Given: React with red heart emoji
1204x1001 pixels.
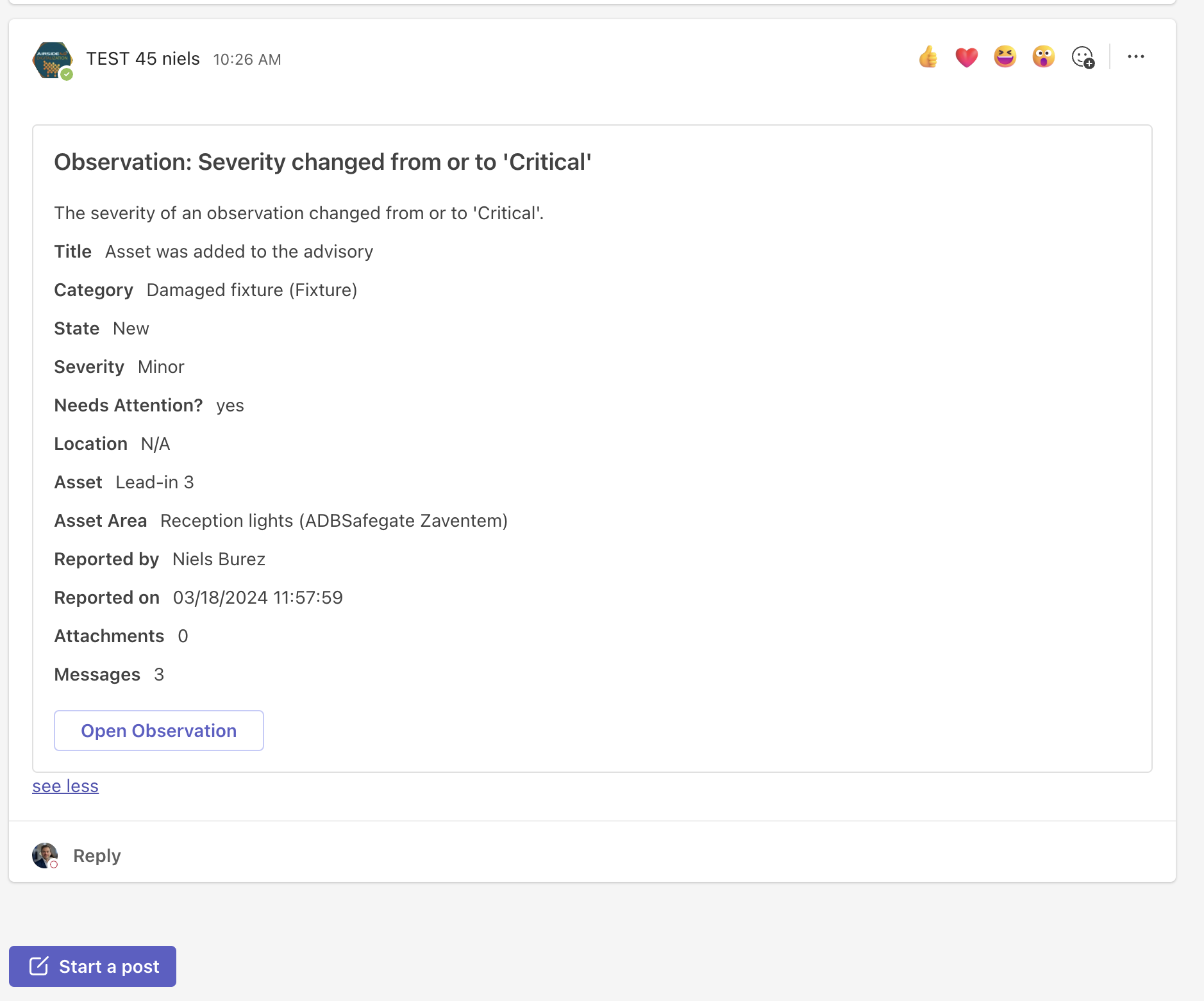Looking at the screenshot, I should pyautogui.click(x=966, y=58).
